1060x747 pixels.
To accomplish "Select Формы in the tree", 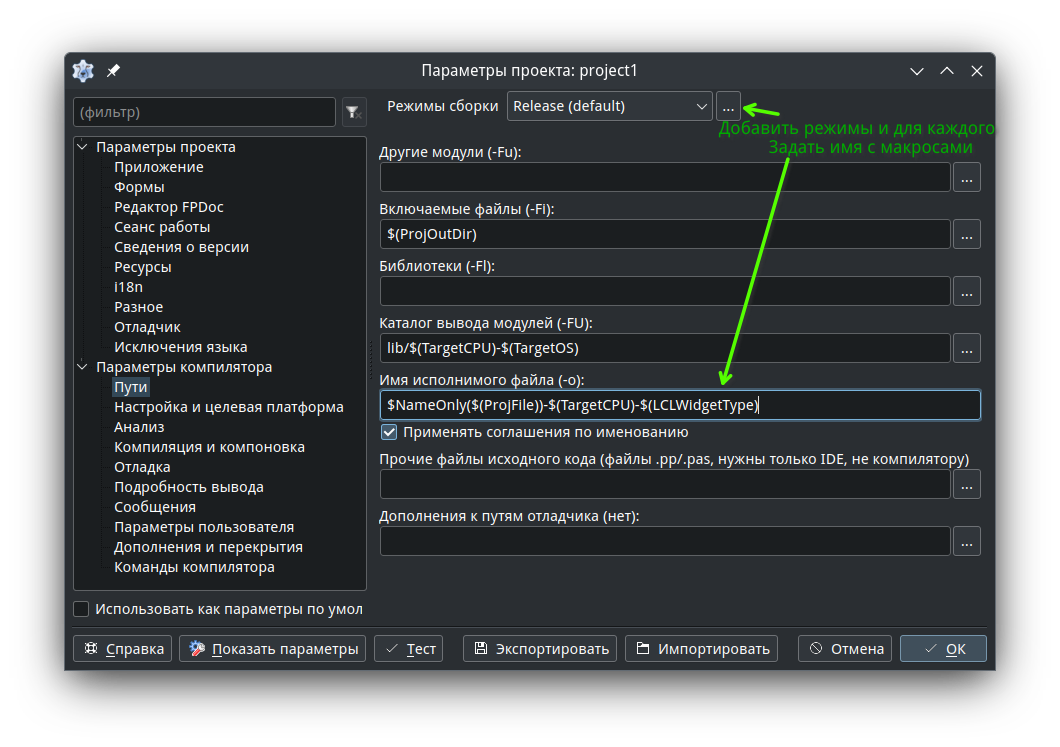I will tap(139, 187).
